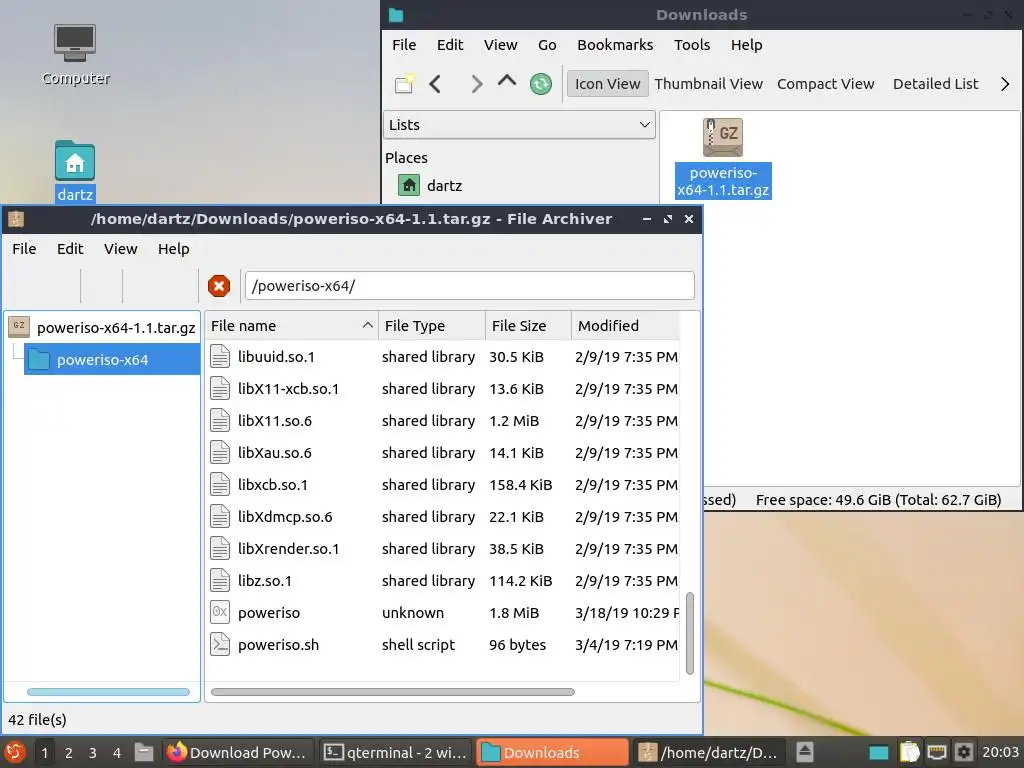Expand the toolbar overflow chevron
1024x768 pixels.
click(x=1004, y=84)
